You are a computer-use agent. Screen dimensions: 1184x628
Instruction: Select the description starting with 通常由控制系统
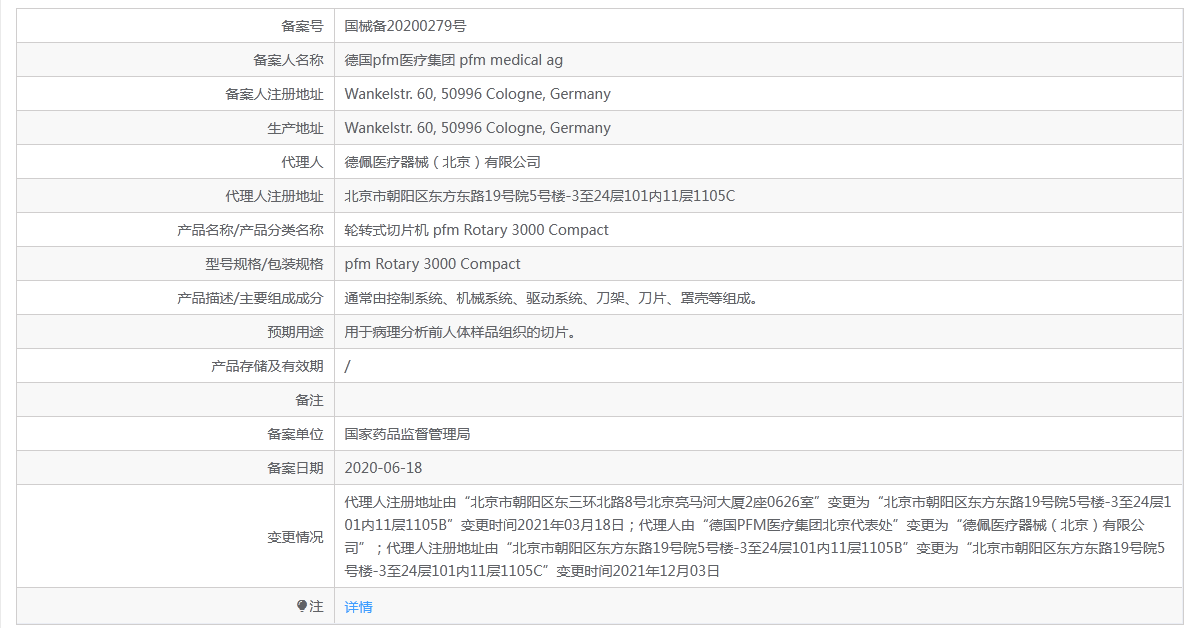pyautogui.click(x=552, y=298)
